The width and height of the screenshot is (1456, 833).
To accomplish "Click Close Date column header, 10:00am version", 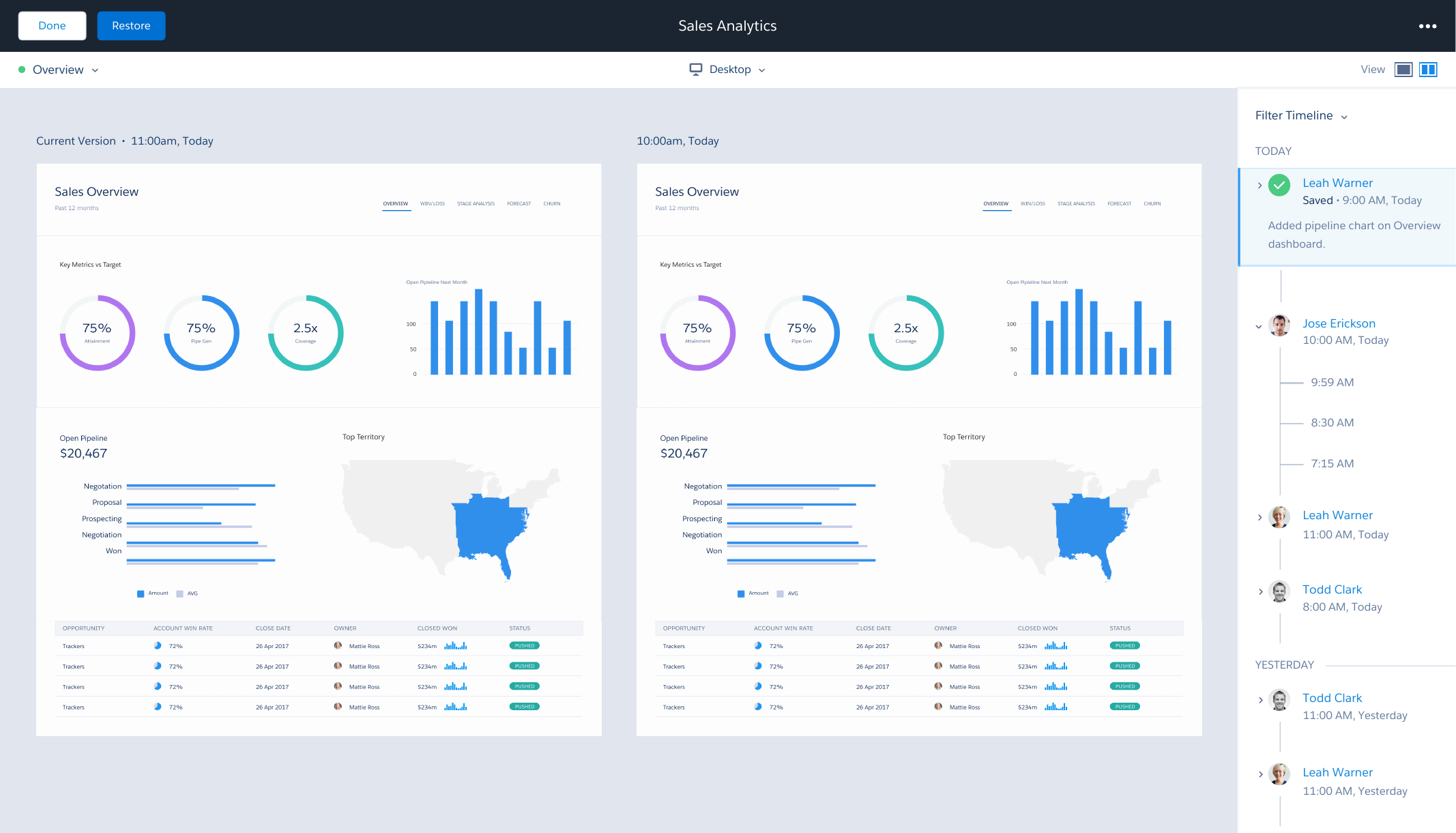I will pos(873,628).
